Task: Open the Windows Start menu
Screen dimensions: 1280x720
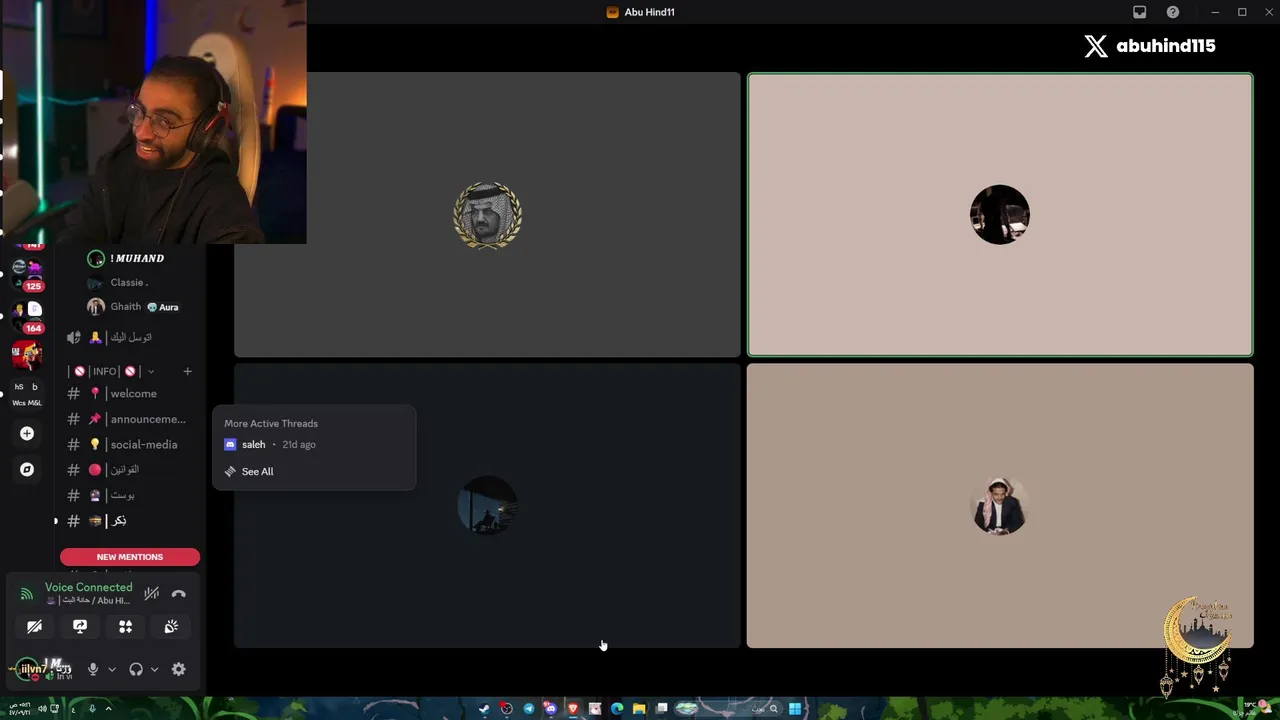Action: [x=794, y=709]
